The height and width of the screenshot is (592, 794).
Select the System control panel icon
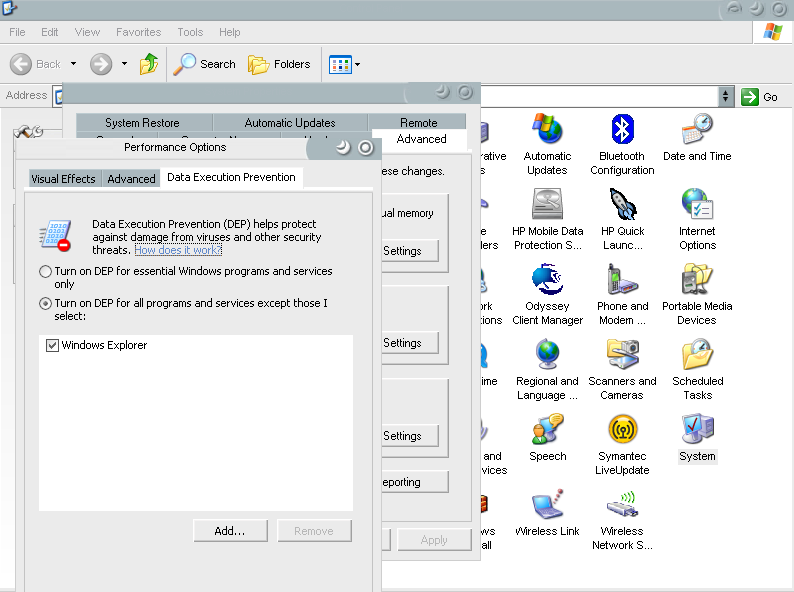(697, 429)
